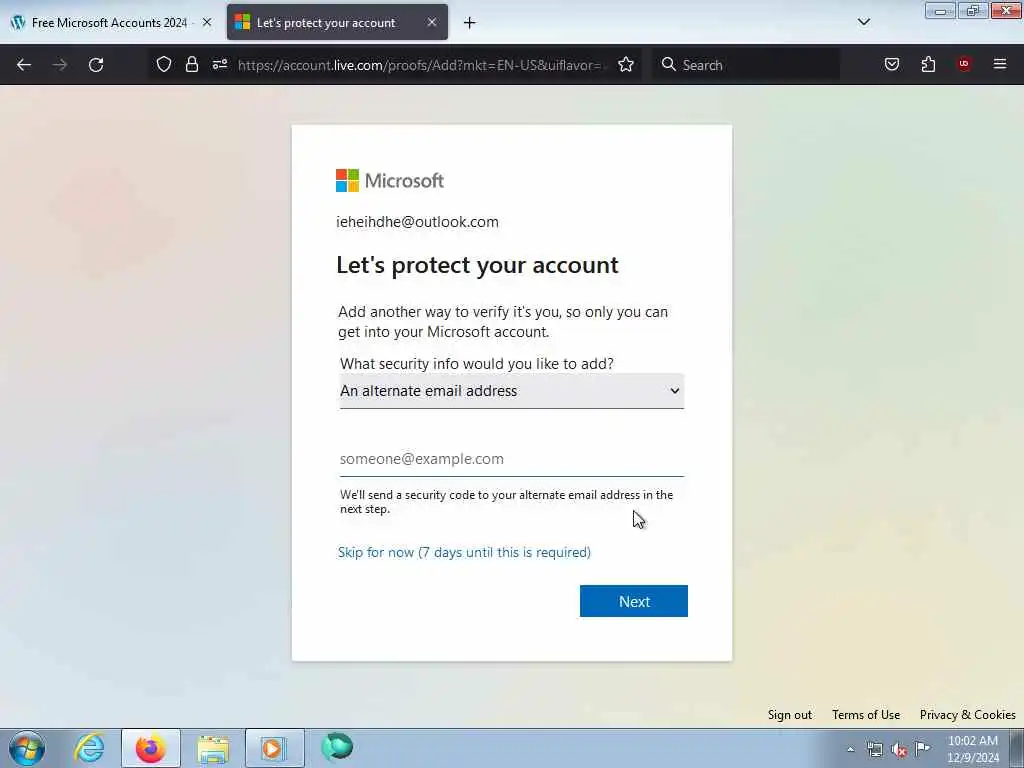This screenshot has height=768, width=1024.
Task: Click the Firefox taskbar icon
Action: coord(151,748)
